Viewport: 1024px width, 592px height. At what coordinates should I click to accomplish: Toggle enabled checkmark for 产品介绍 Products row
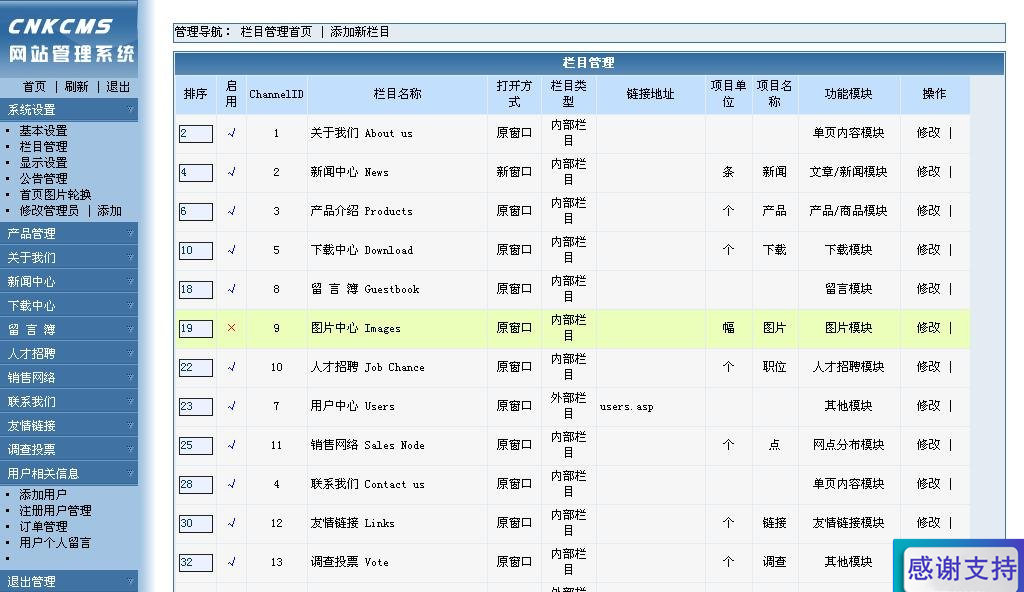click(231, 211)
